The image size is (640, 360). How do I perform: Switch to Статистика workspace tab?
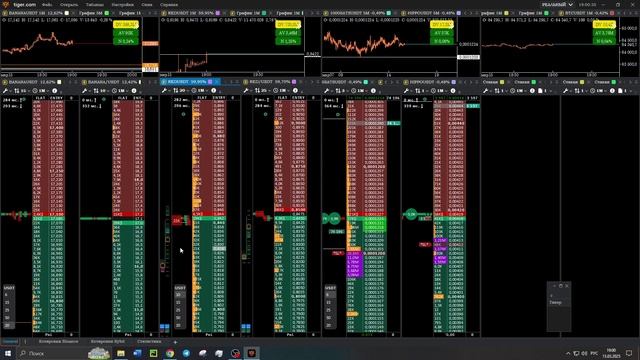click(149, 342)
